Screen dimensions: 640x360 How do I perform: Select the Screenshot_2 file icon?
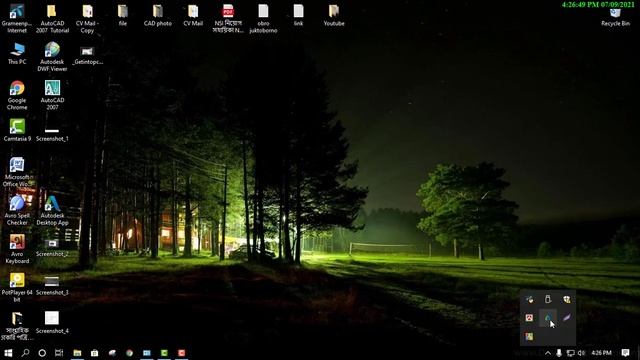pos(52,248)
